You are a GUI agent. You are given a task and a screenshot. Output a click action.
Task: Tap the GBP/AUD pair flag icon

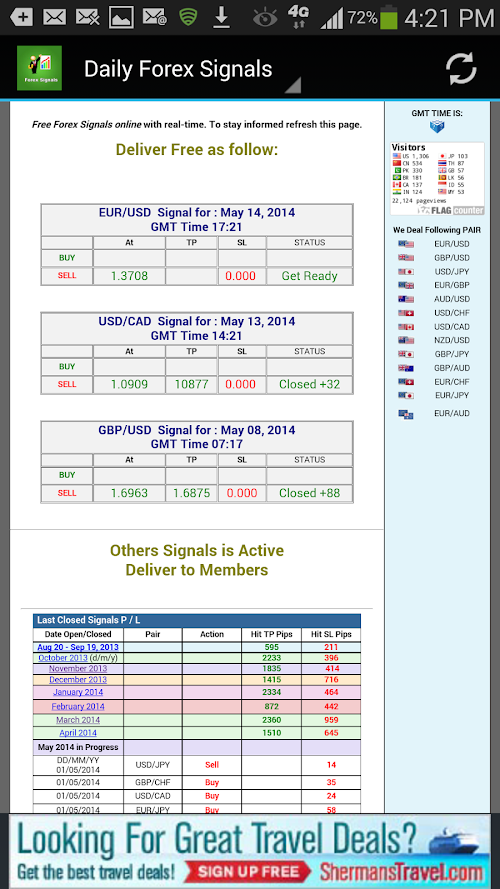[406, 368]
